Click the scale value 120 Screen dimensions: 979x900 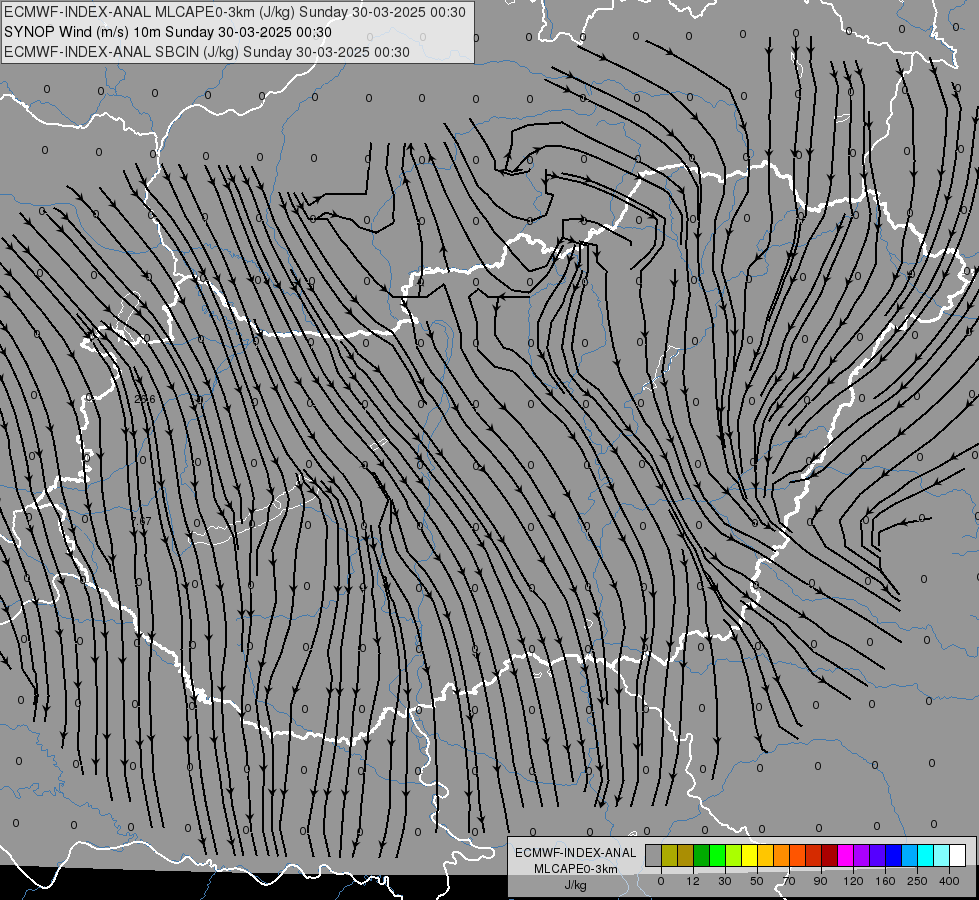pyautogui.click(x=854, y=881)
